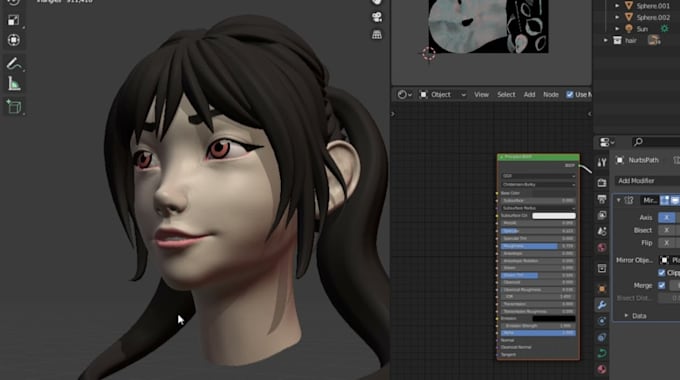Switch viewport to orthographic/perspective grid icon
680x380 pixels.
377,35
